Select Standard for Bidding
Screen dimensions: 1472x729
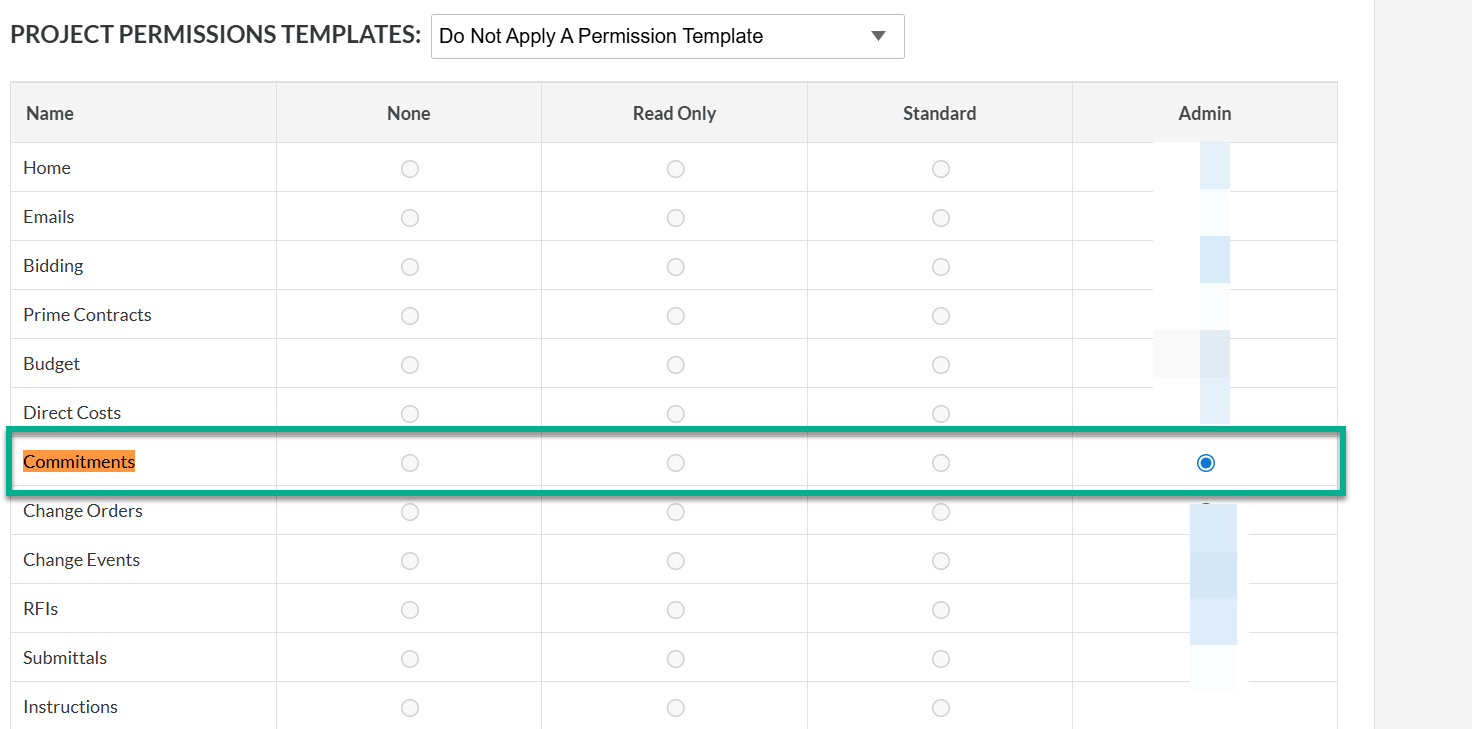(x=941, y=267)
